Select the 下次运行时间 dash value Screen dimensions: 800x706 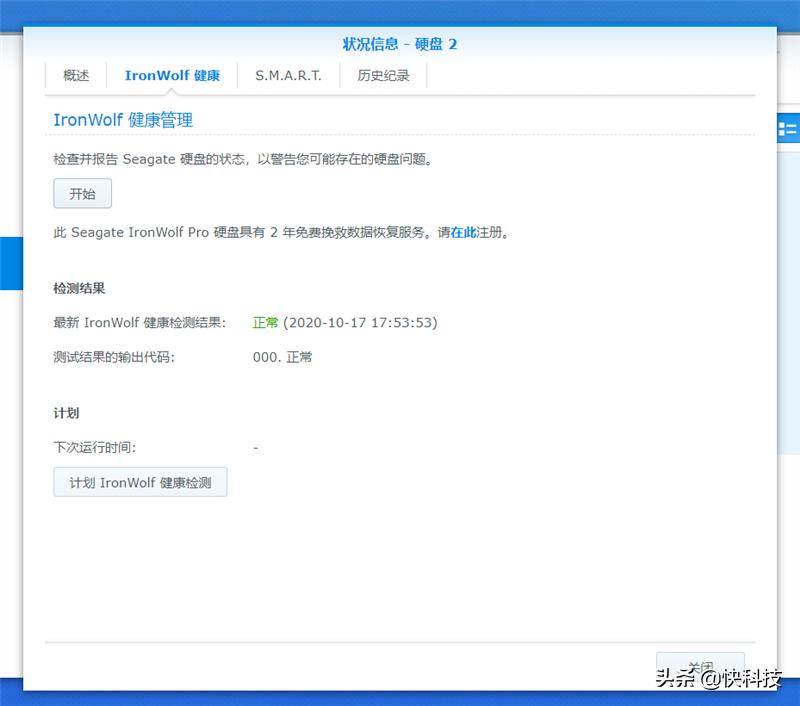(255, 447)
